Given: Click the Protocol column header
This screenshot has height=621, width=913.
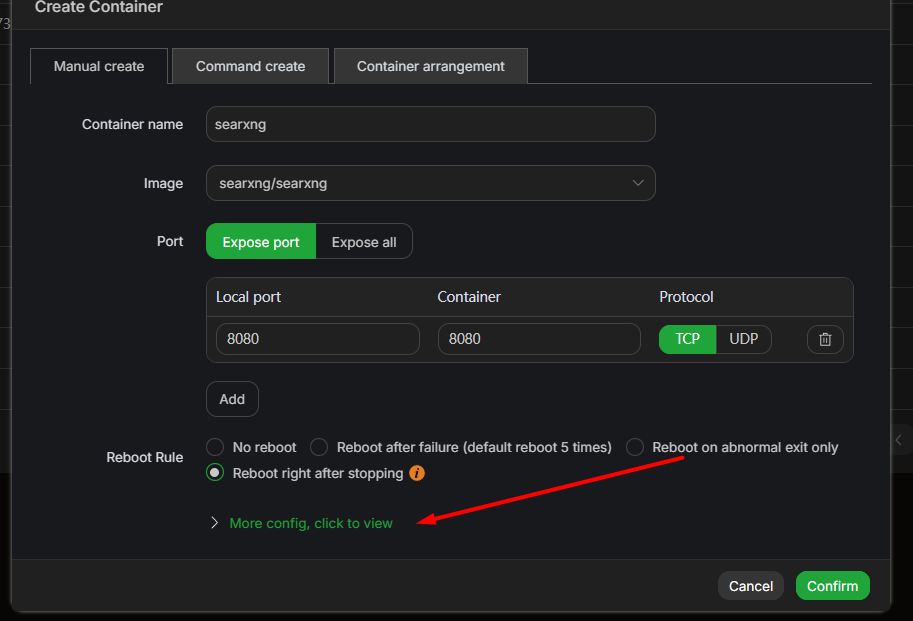Looking at the screenshot, I should pos(686,297).
